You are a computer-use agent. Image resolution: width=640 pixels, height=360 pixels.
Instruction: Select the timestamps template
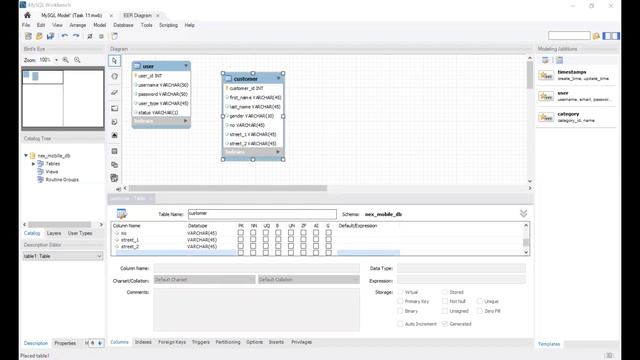click(x=576, y=75)
